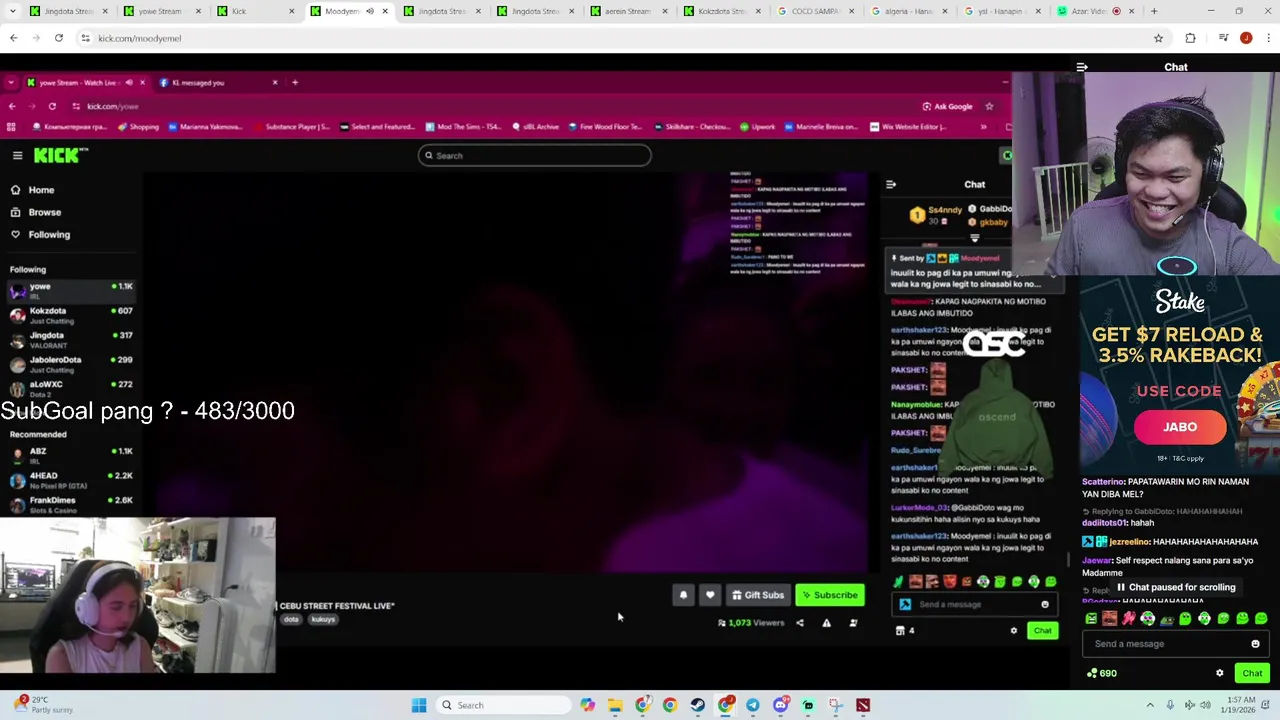The height and width of the screenshot is (720, 1280).
Task: Open recommended channel FrankDimes
Action: tap(70, 504)
